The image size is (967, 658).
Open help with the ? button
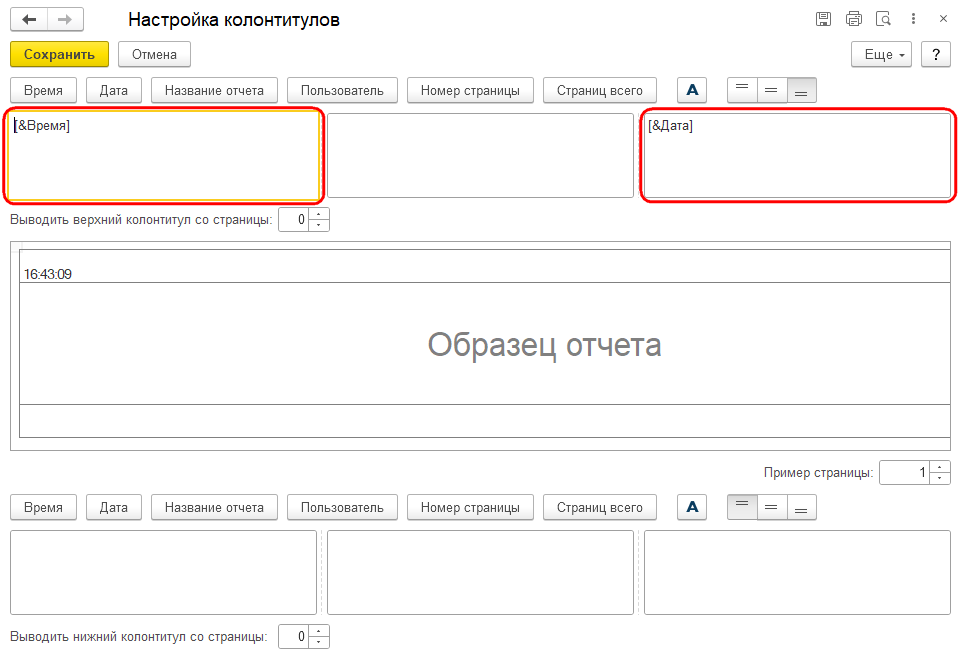coord(936,54)
